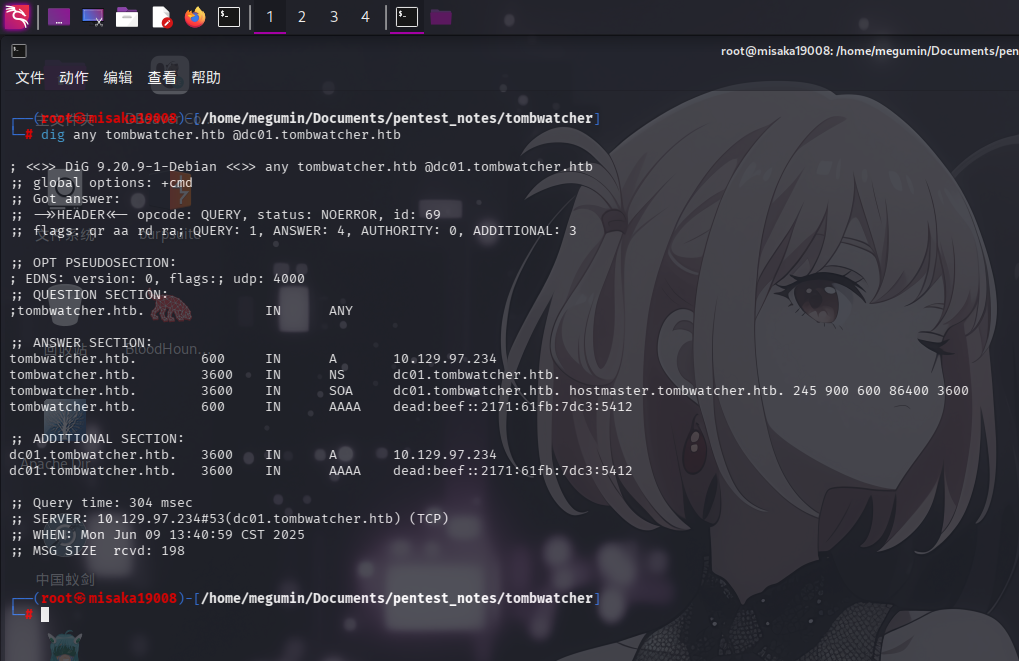1019x661 pixels.
Task: Launch Firefox from the top panel
Action: pyautogui.click(x=195, y=17)
